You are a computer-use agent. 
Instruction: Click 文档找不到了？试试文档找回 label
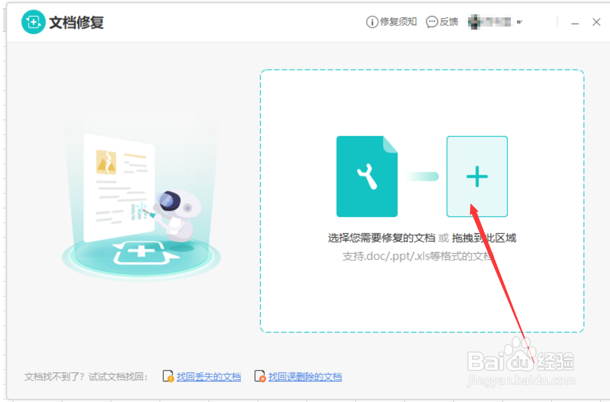[x=86, y=377]
